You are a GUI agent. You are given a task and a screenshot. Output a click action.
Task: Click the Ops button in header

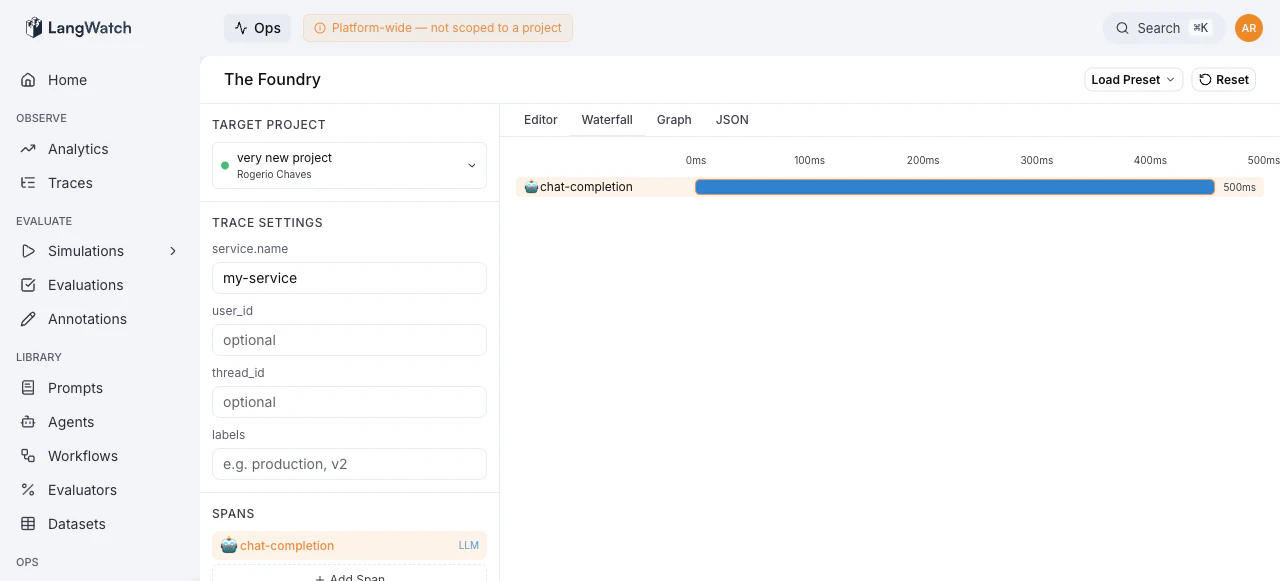click(x=257, y=28)
